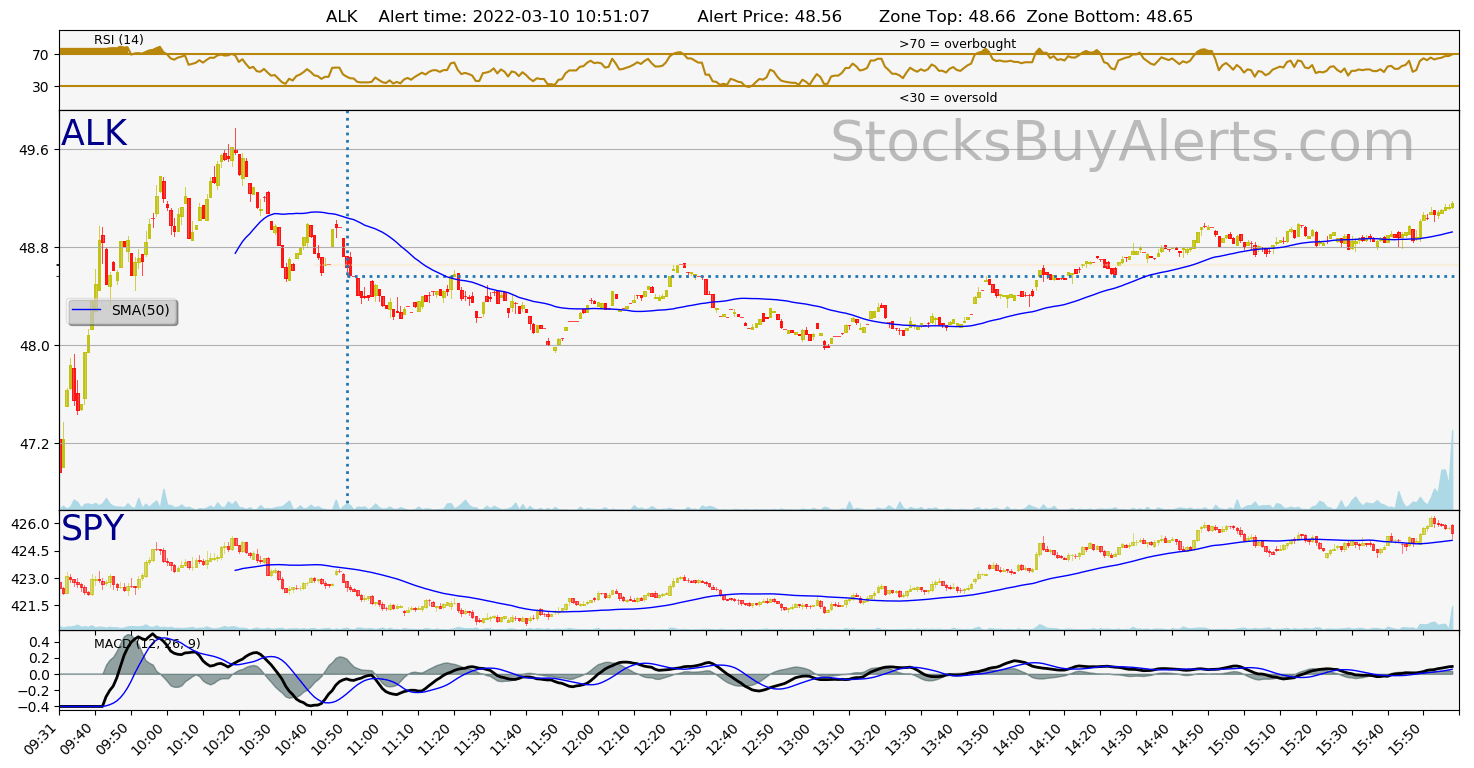The image size is (1474, 768).
Task: Select 'Alert time: 2022-03-10 10:51:07' in the title
Action: [x=514, y=17]
